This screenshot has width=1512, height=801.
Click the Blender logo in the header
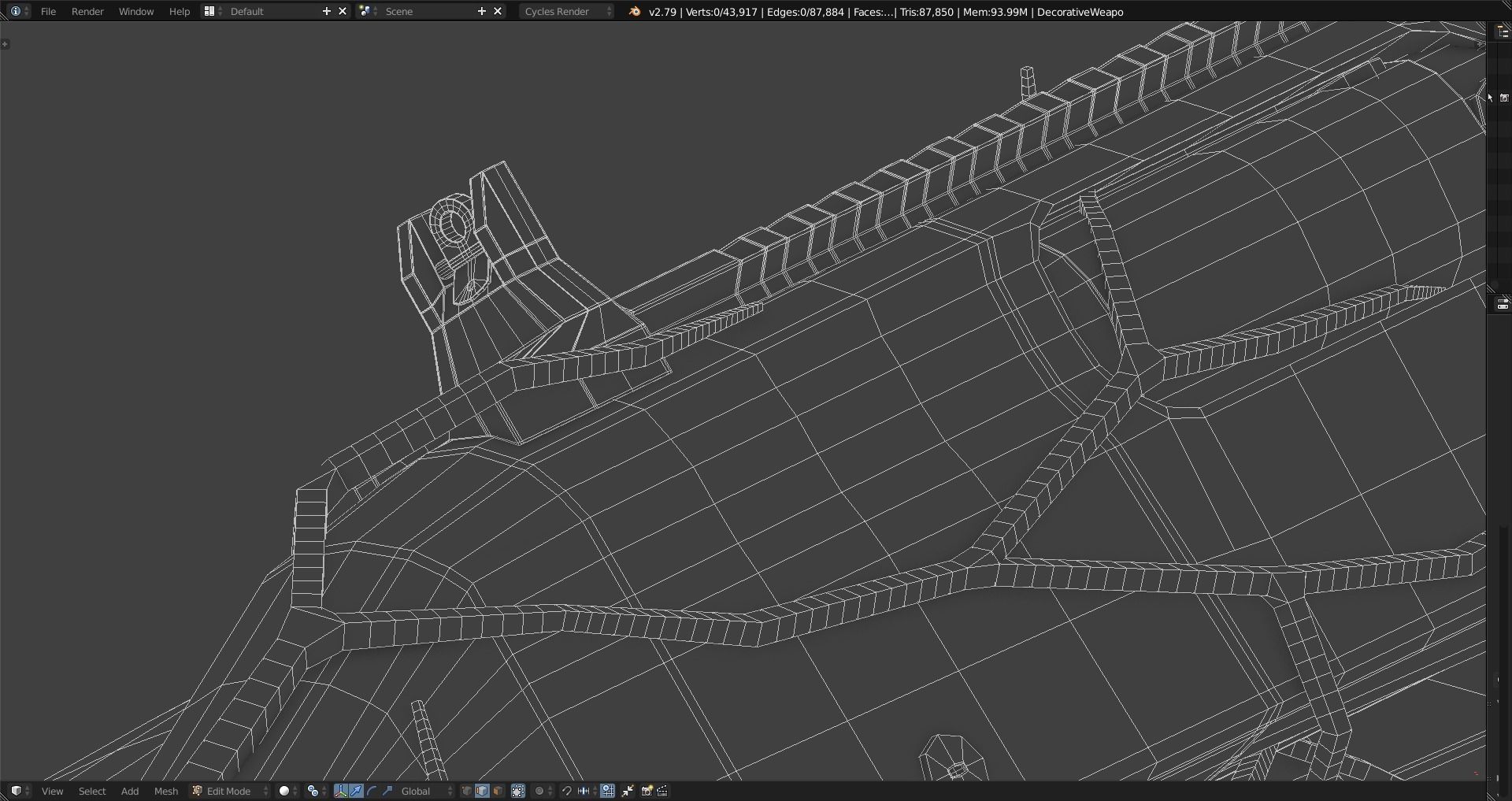click(634, 11)
